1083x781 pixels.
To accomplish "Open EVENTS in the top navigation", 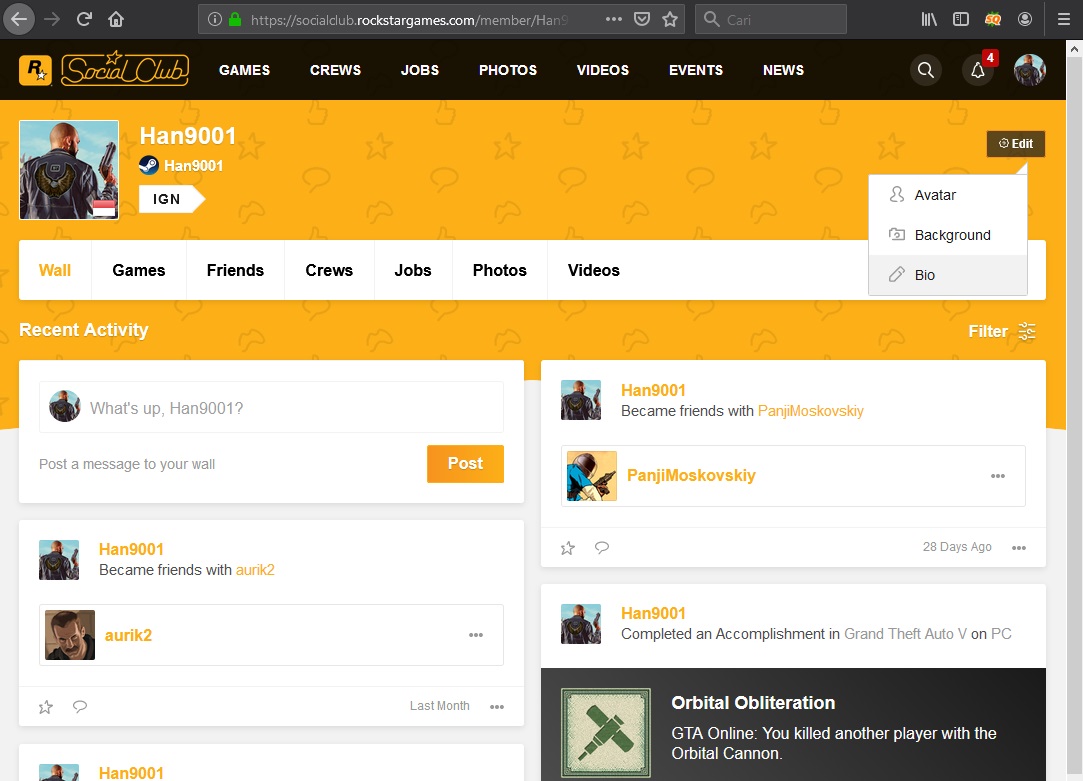I will [x=696, y=70].
